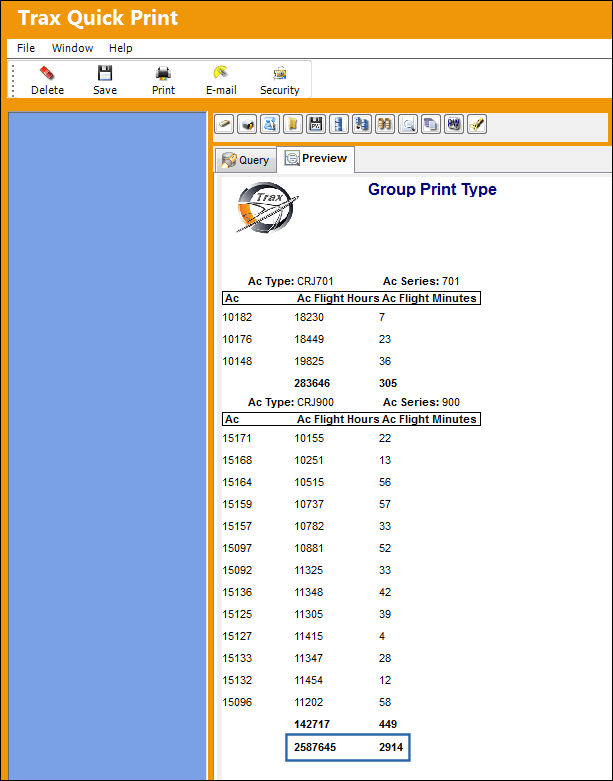The image size is (613, 781).
Task: Click the dotted toolbar grip handle
Action: 13,79
